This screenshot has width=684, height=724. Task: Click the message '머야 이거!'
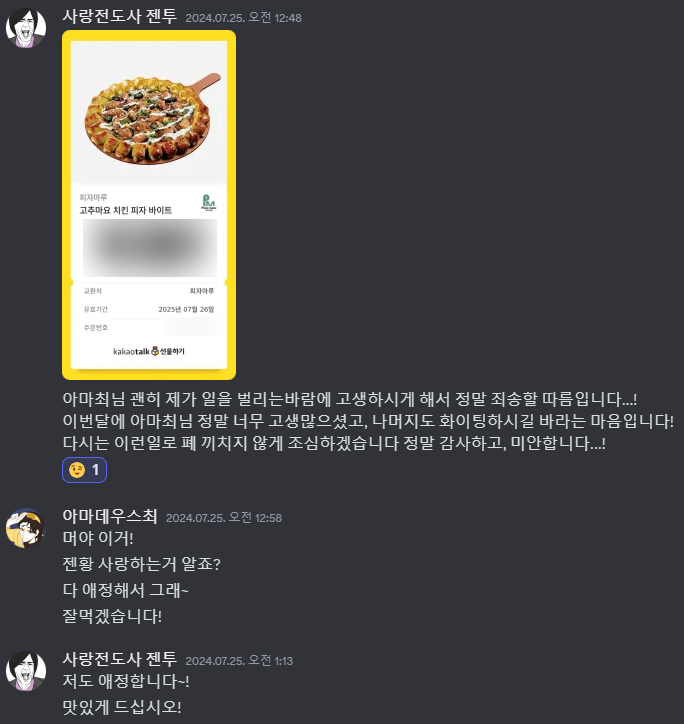coord(98,538)
